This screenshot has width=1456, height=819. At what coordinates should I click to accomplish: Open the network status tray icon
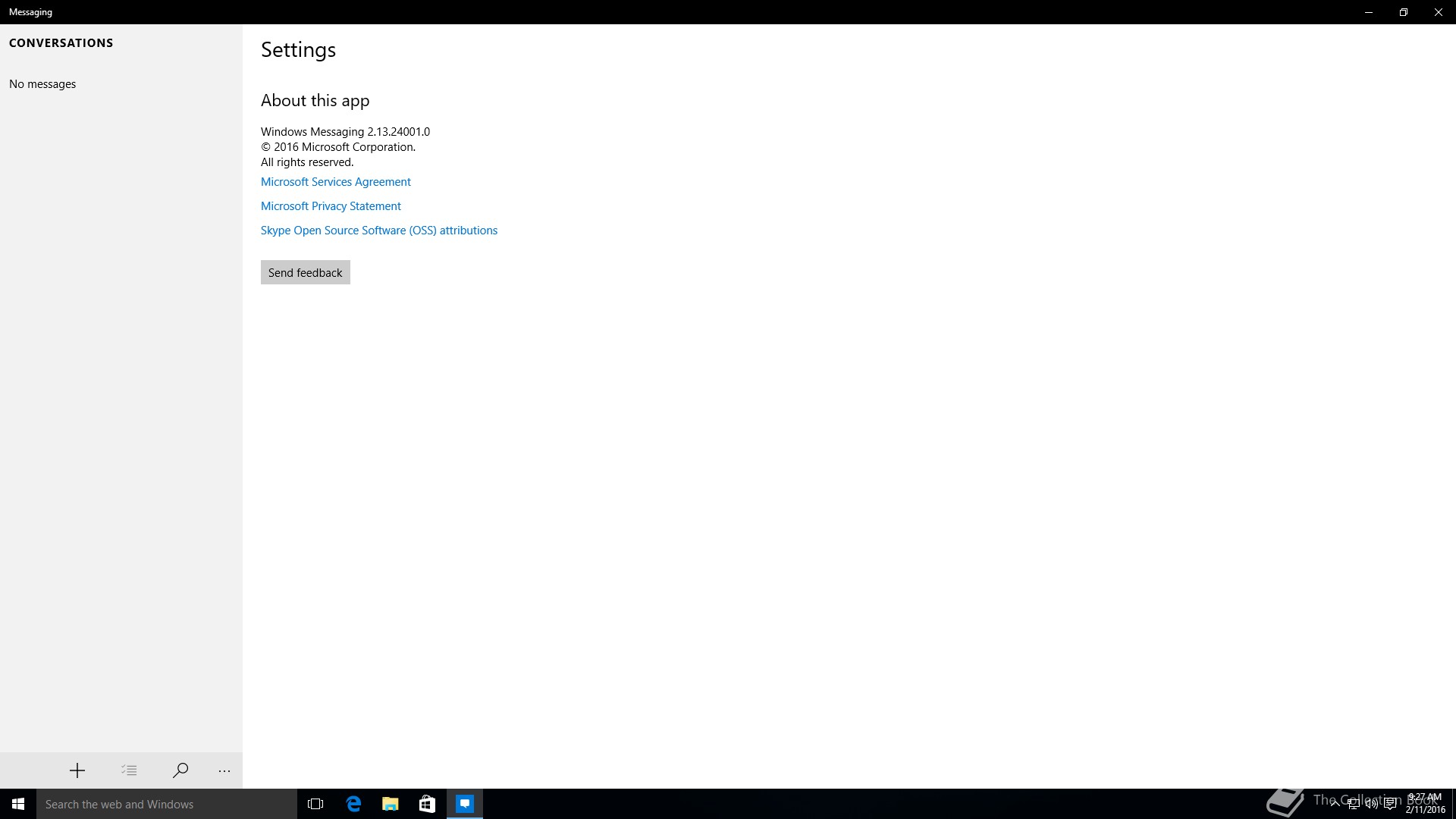(1353, 804)
